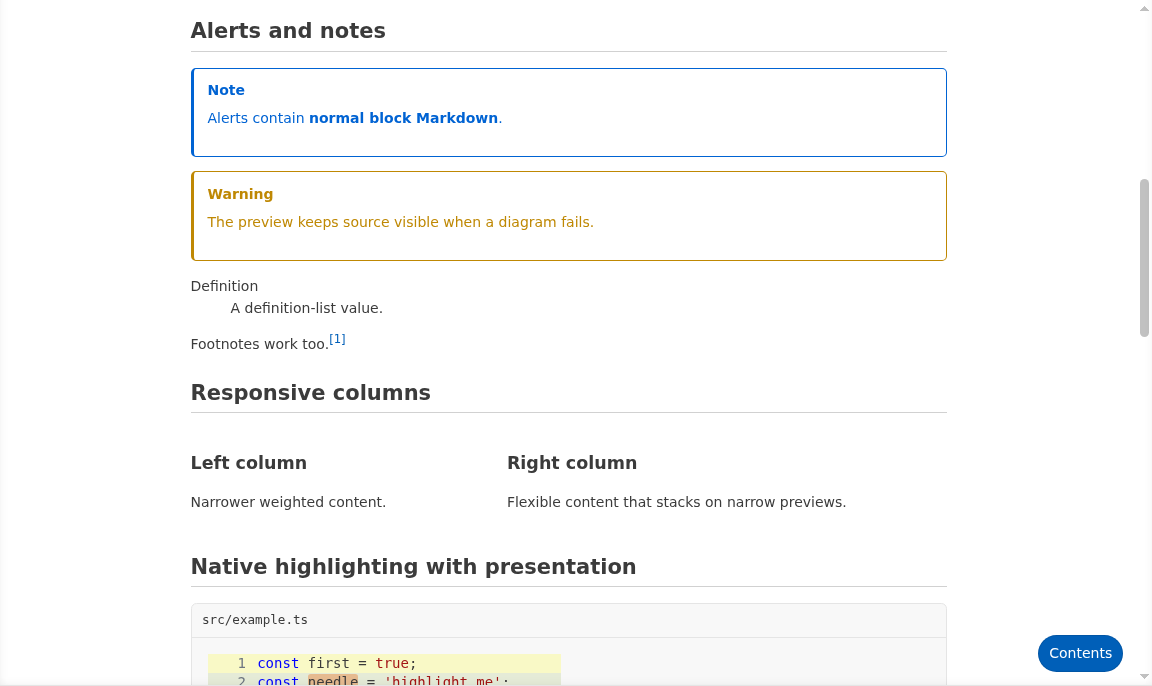This screenshot has width=1152, height=686.
Task: Click code line "const first = true;"
Action: coord(336,663)
